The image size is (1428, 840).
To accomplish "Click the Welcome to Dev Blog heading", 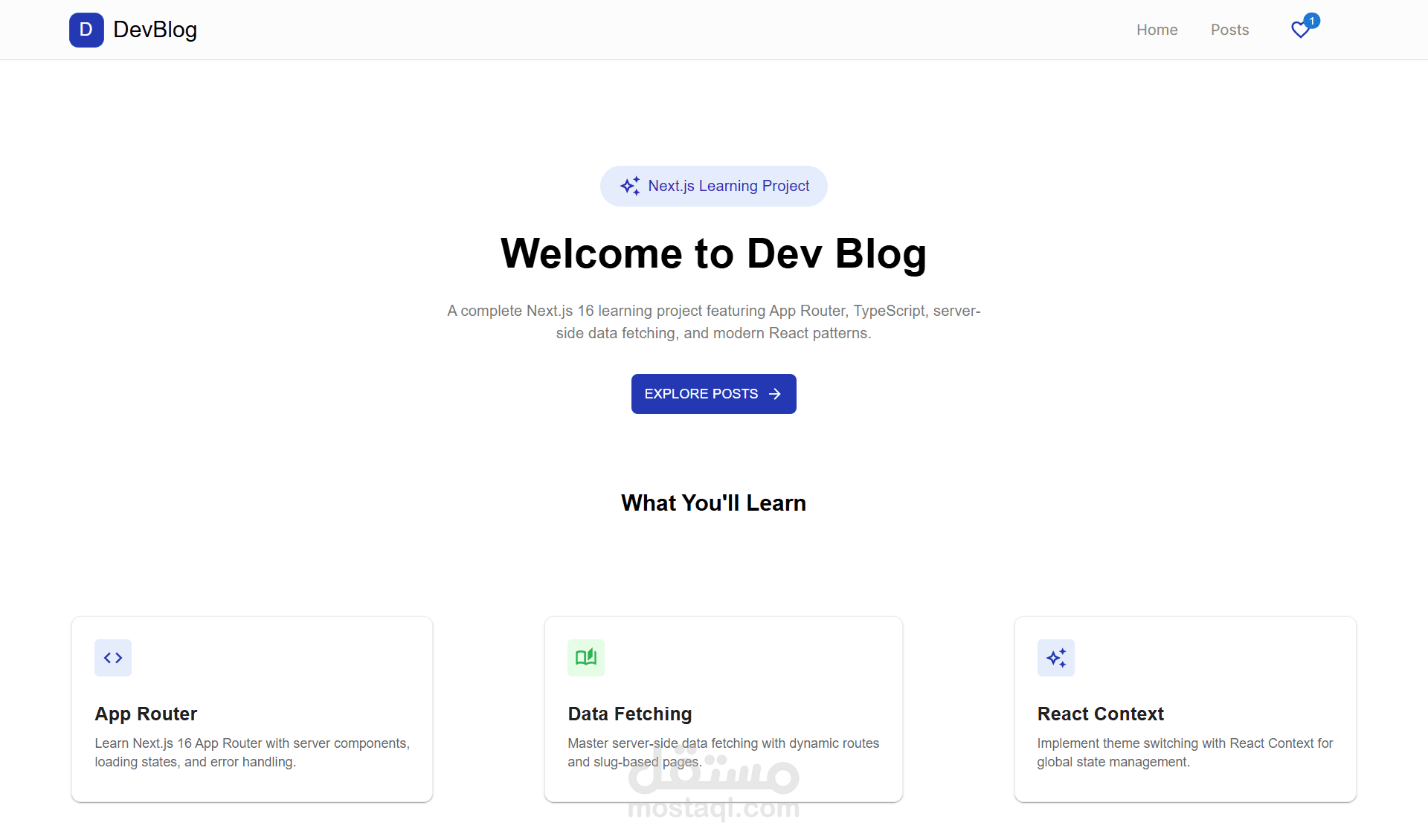I will coord(713,253).
